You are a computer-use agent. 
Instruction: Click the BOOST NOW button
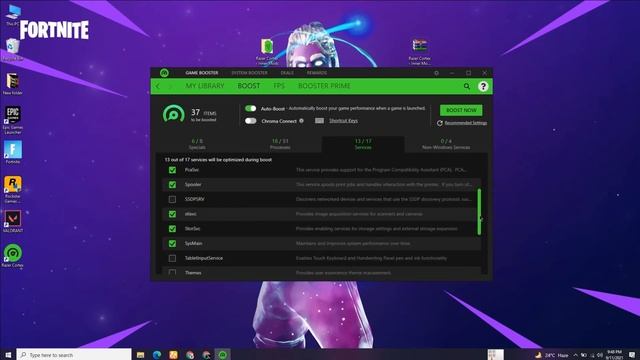pyautogui.click(x=461, y=110)
